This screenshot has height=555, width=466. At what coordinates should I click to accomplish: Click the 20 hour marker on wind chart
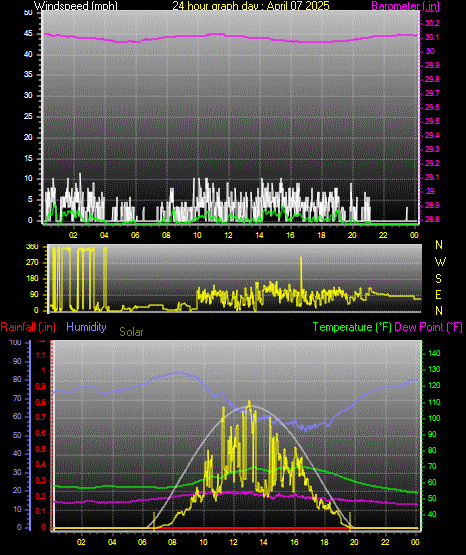click(352, 235)
